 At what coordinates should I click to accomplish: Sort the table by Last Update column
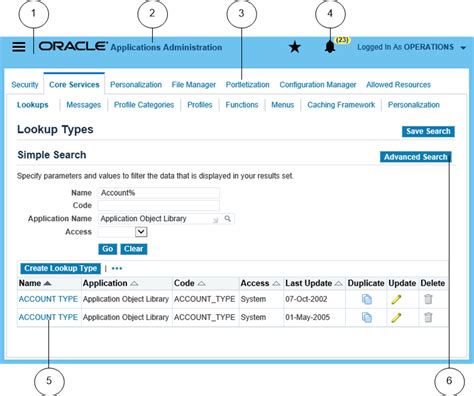click(338, 283)
